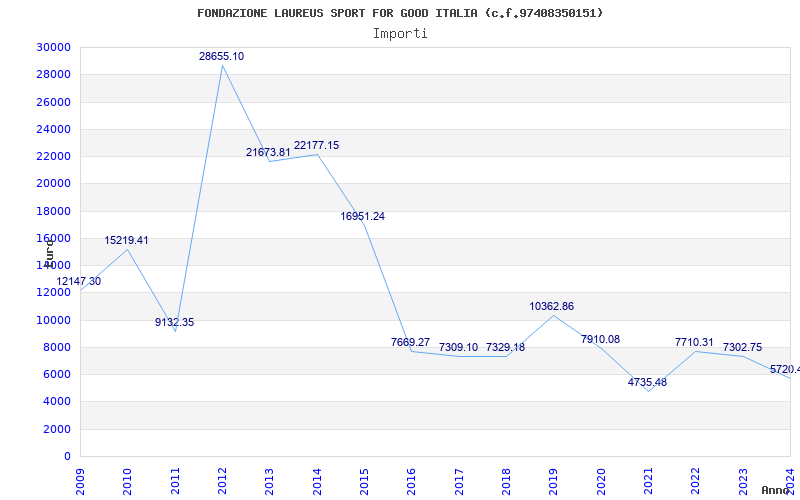Click the 22000 y-axis value

click(54, 156)
